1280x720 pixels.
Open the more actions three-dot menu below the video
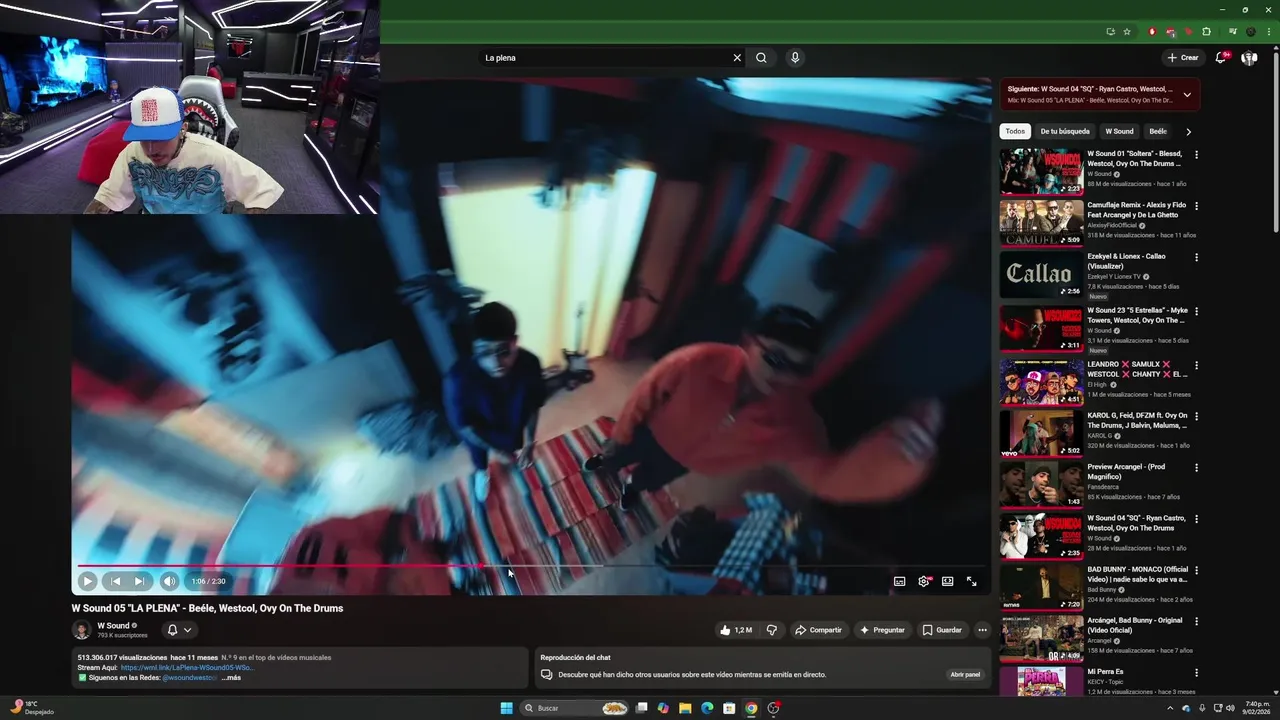tap(982, 630)
